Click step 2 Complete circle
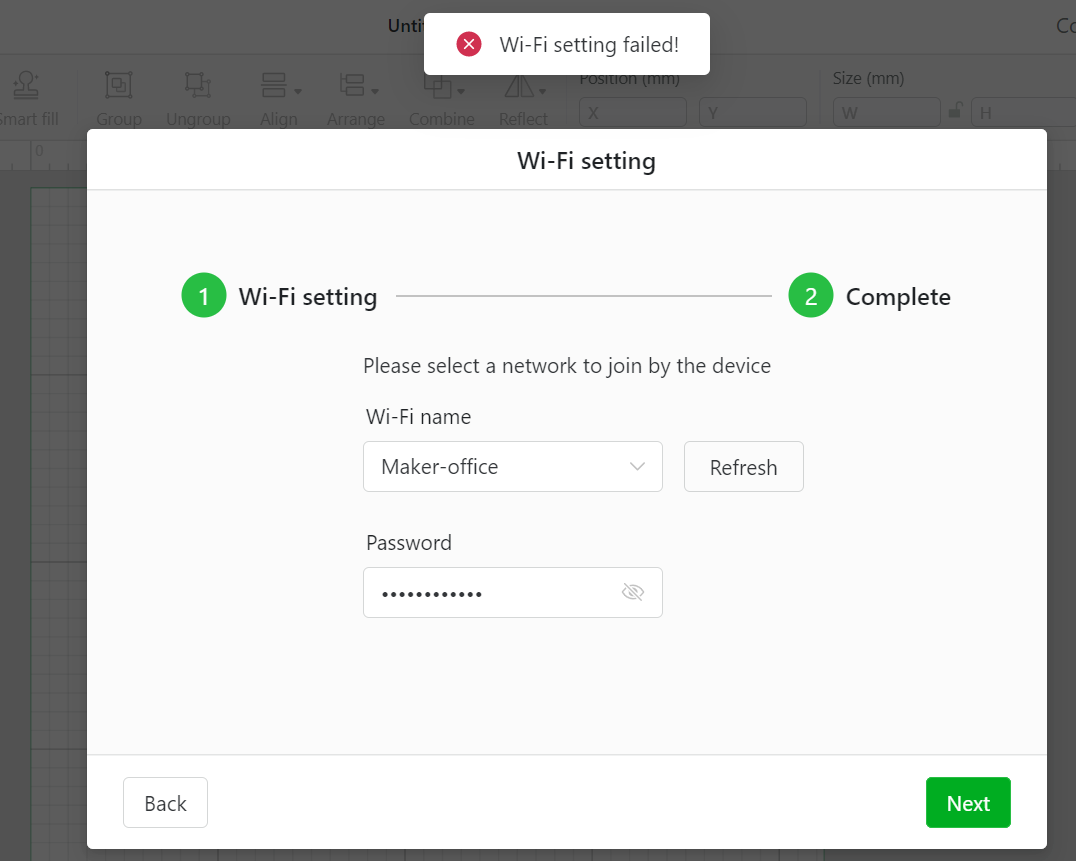Viewport: 1076px width, 861px height. click(x=810, y=297)
